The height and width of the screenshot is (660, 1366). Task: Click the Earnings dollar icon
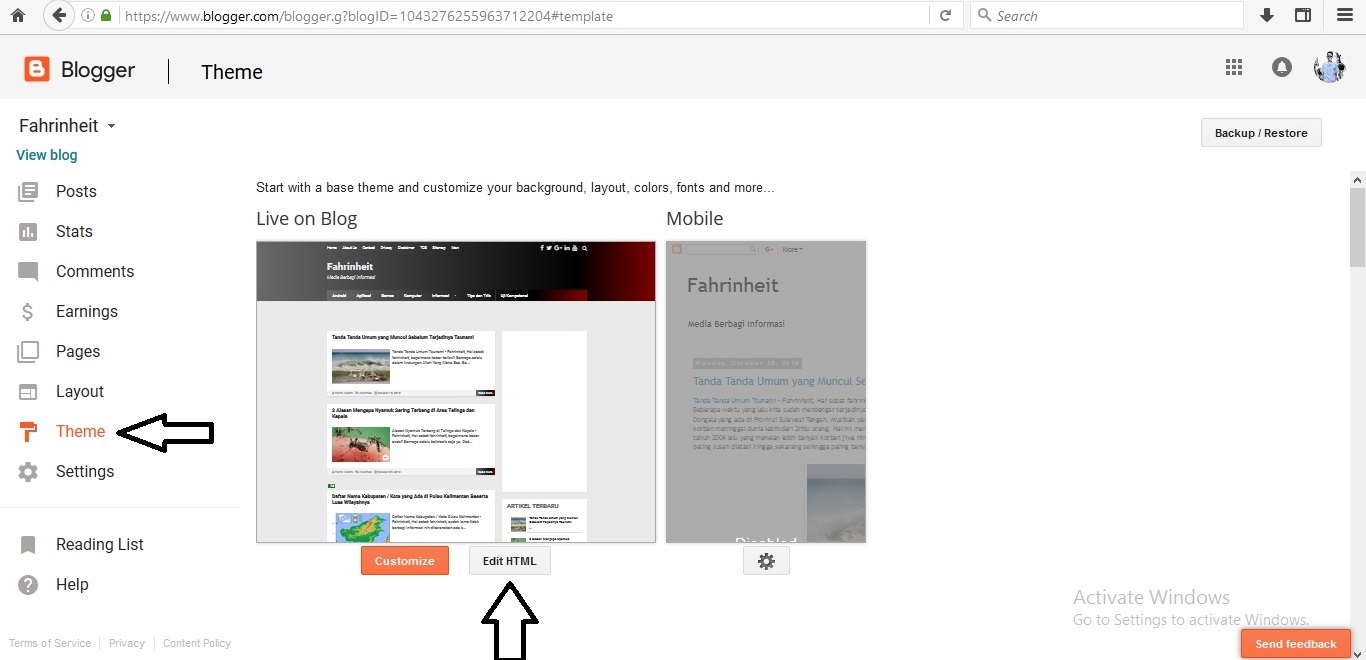28,311
